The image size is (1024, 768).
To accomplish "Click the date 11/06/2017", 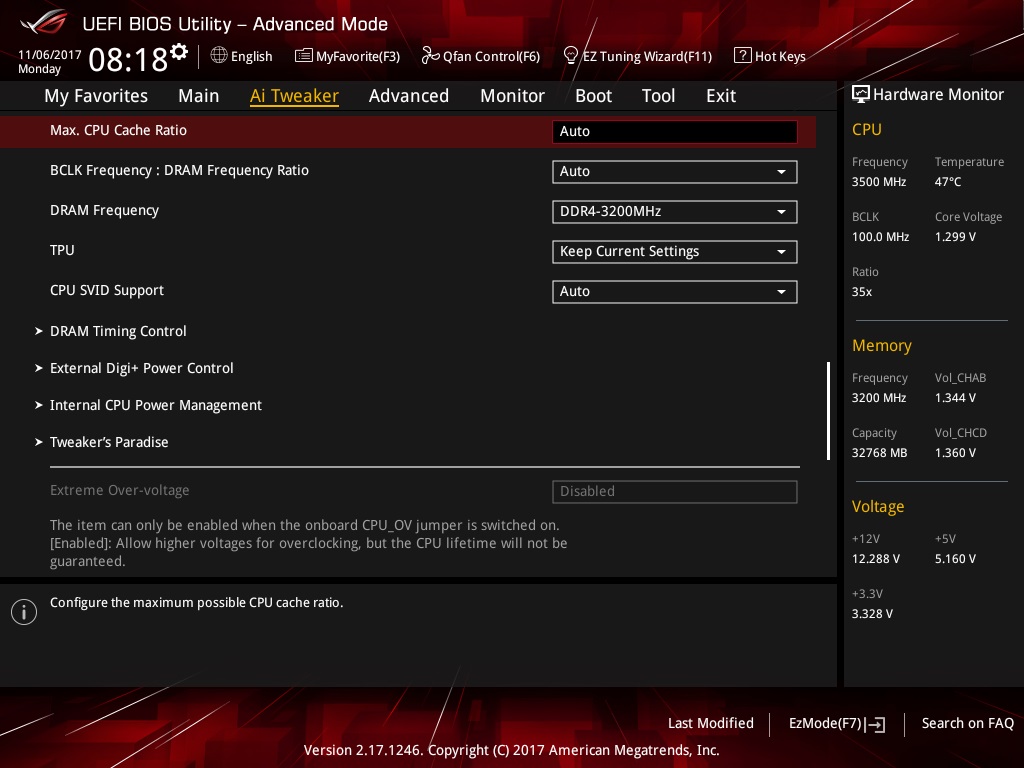I will point(50,55).
